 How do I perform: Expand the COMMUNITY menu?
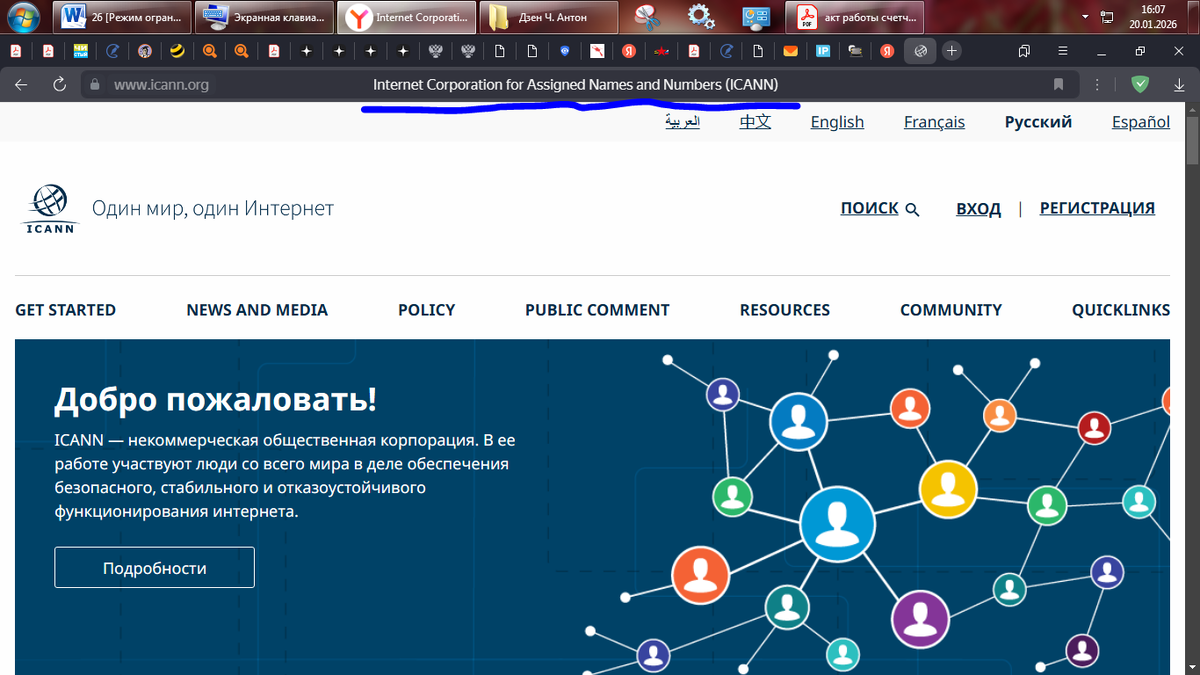(951, 310)
